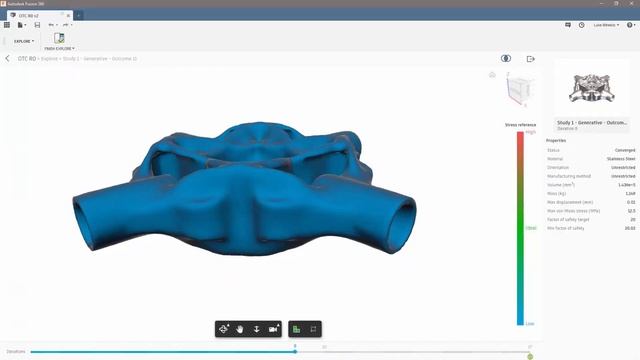Screen dimensions: 640x360
Task: Click the Study 1 - Generative - Outcome title
Action: [x=592, y=122]
